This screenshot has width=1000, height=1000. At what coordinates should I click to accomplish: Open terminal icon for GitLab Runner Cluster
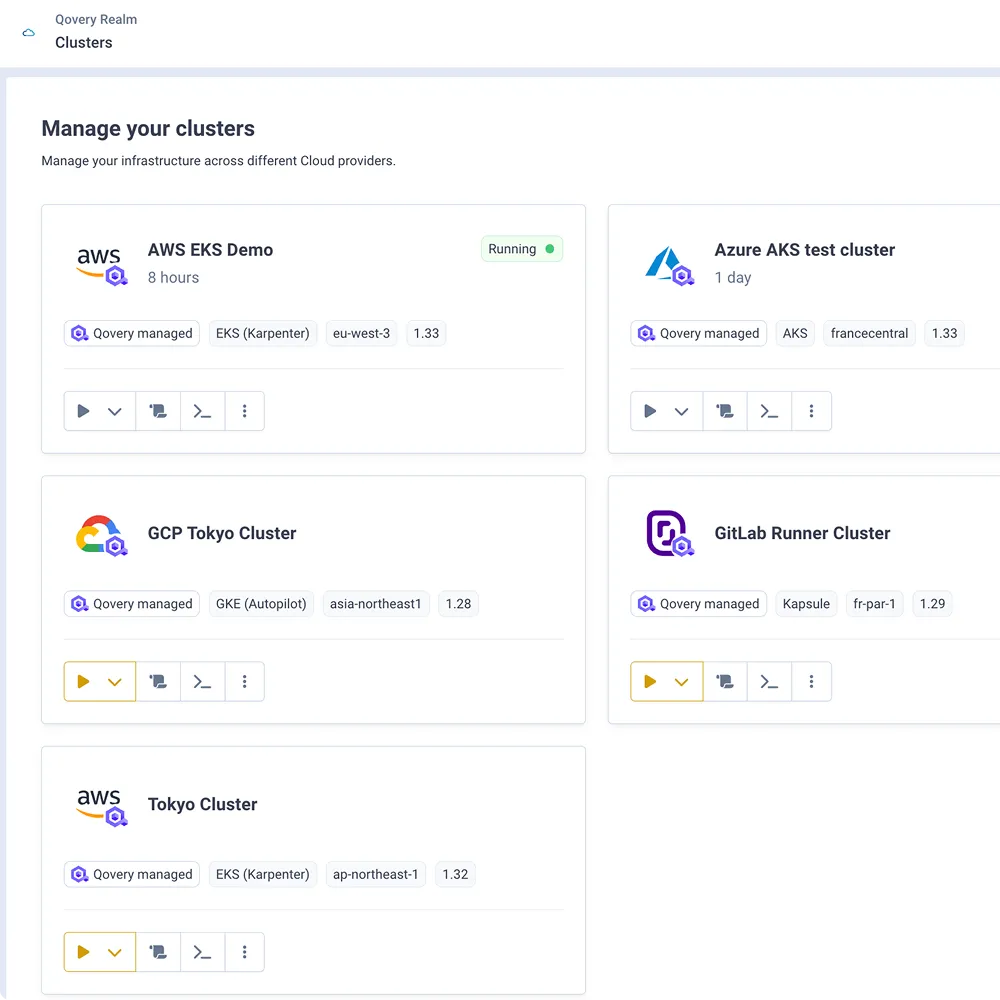tap(769, 682)
